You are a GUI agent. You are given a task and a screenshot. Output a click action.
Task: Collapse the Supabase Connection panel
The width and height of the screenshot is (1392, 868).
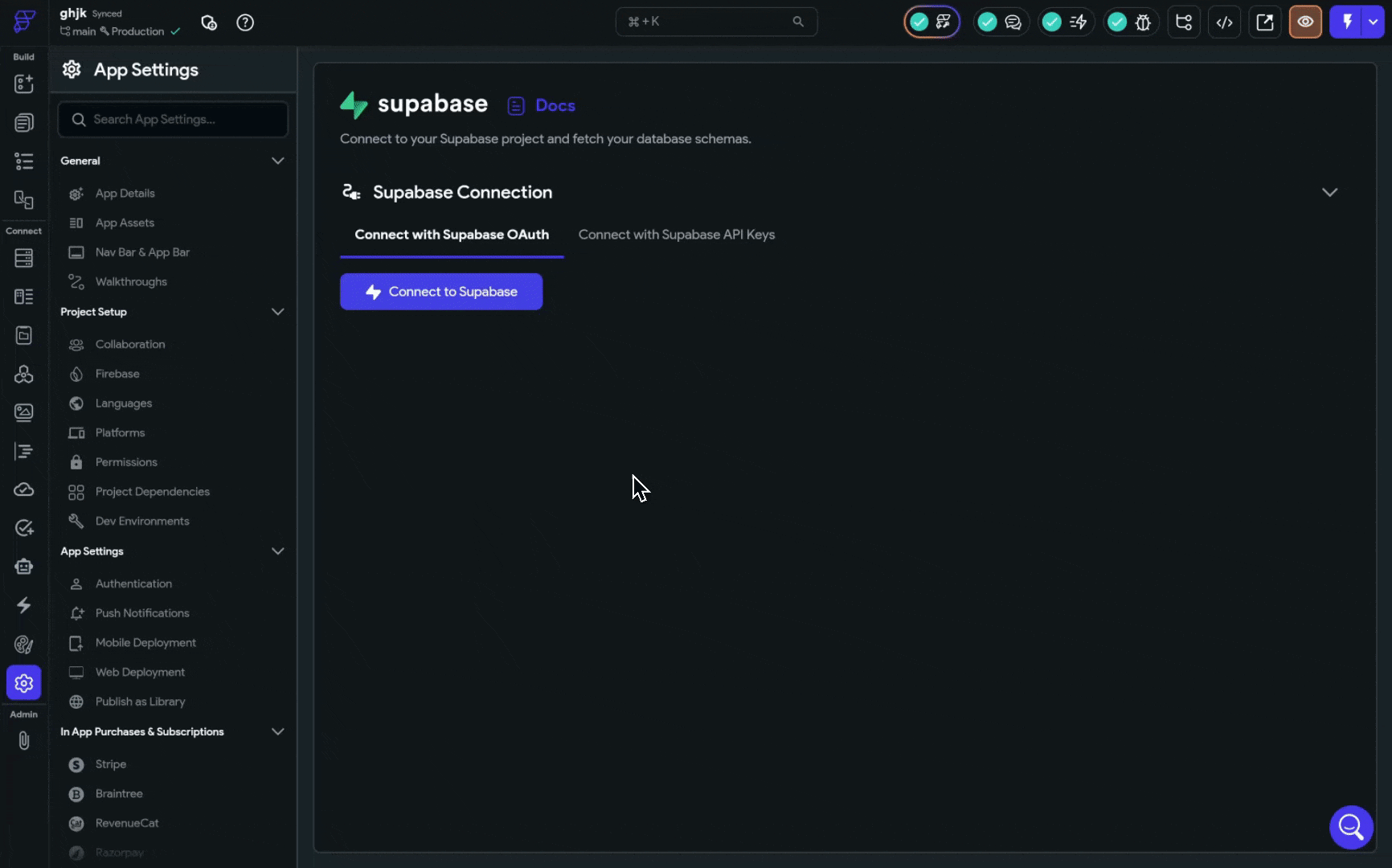pyautogui.click(x=1329, y=192)
